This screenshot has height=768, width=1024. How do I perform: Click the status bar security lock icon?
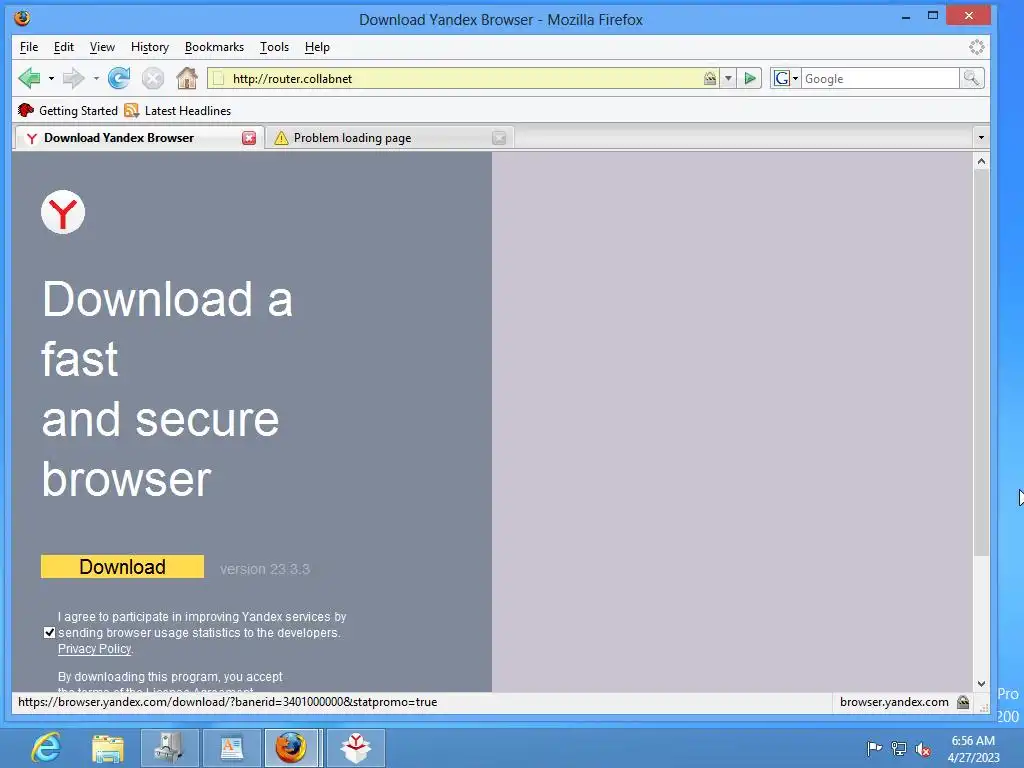point(963,702)
